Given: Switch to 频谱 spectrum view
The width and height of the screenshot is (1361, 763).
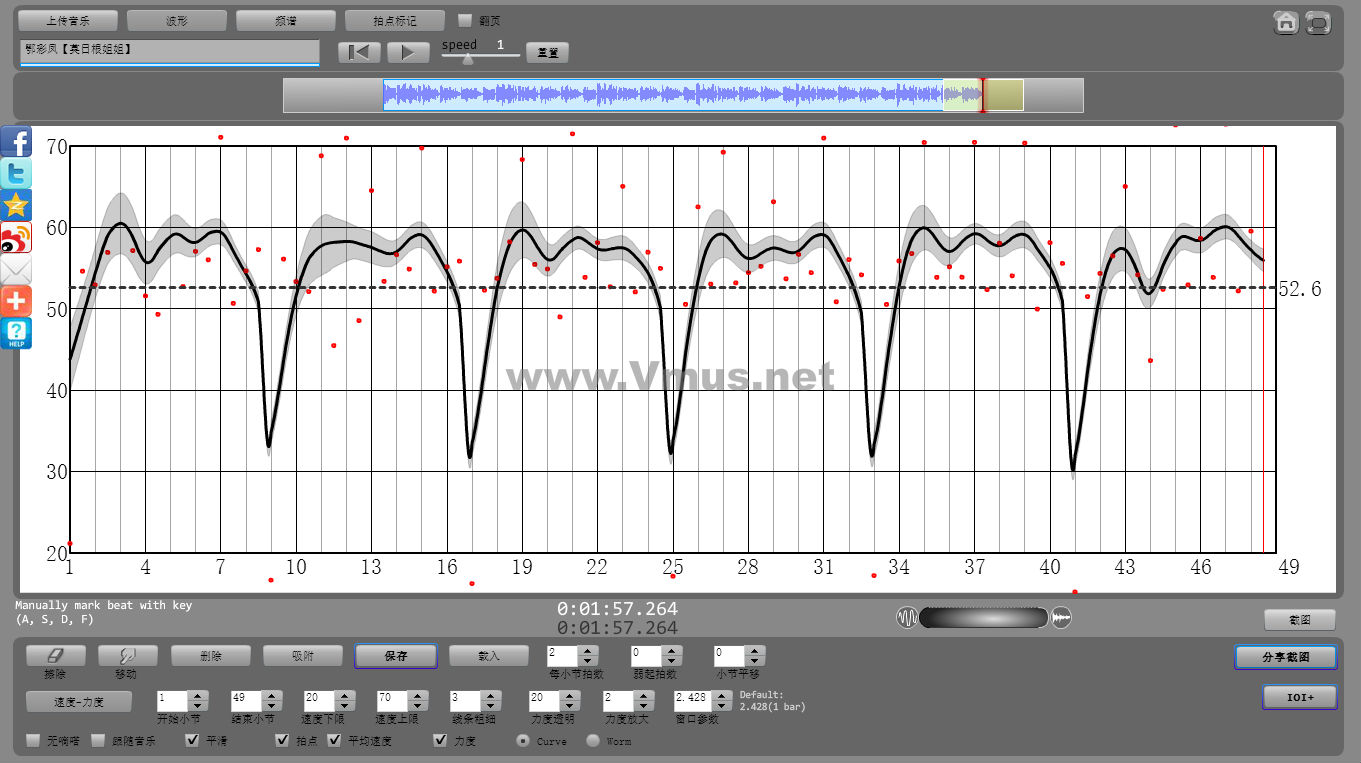Looking at the screenshot, I should pos(286,20).
